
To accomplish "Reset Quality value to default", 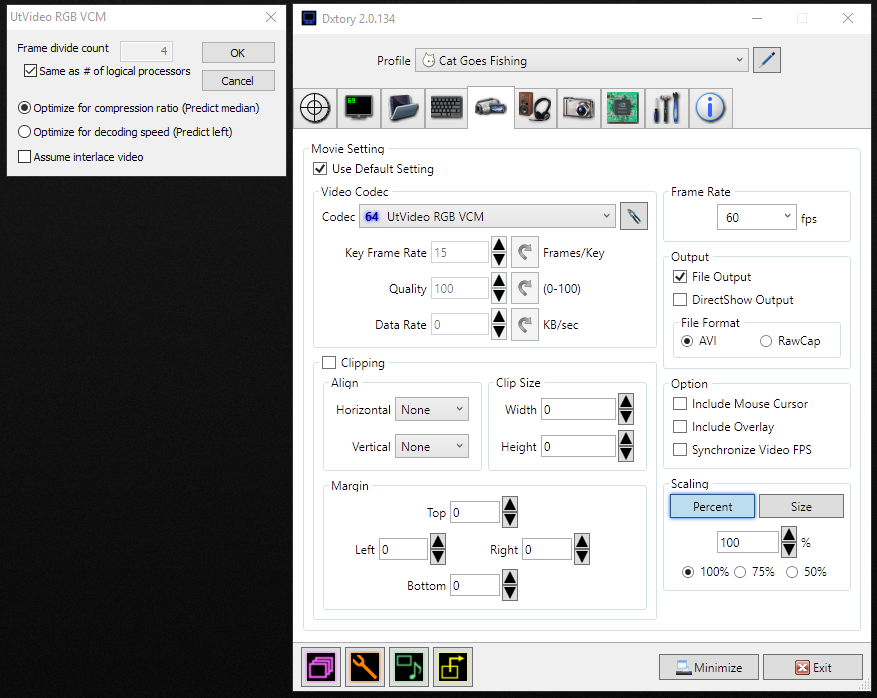I will tap(525, 289).
